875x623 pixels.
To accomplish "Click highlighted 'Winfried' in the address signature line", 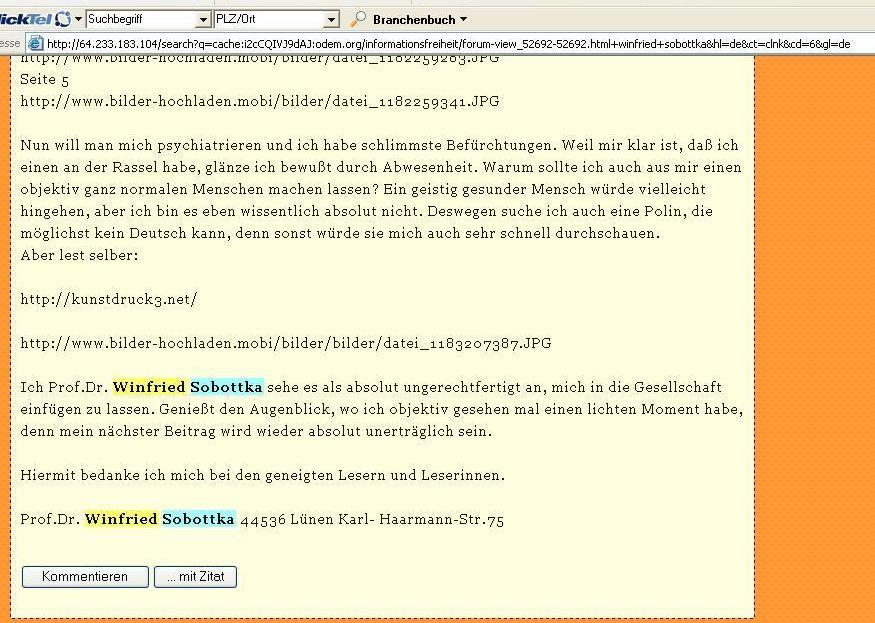I will coord(121,519).
